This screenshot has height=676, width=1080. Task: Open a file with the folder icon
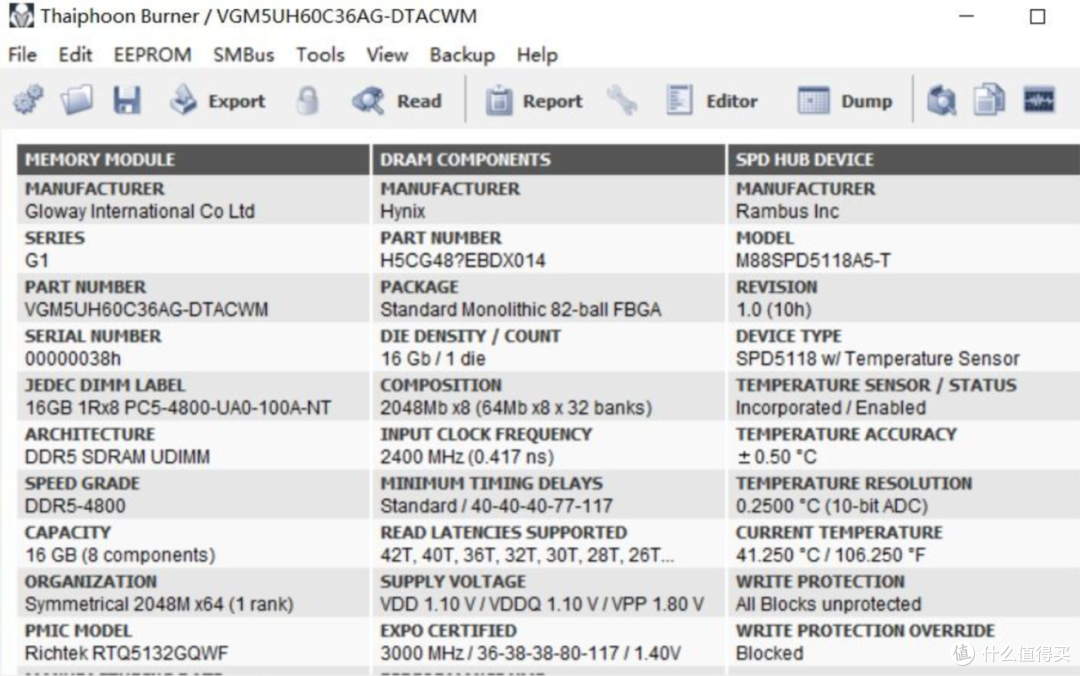point(77,101)
